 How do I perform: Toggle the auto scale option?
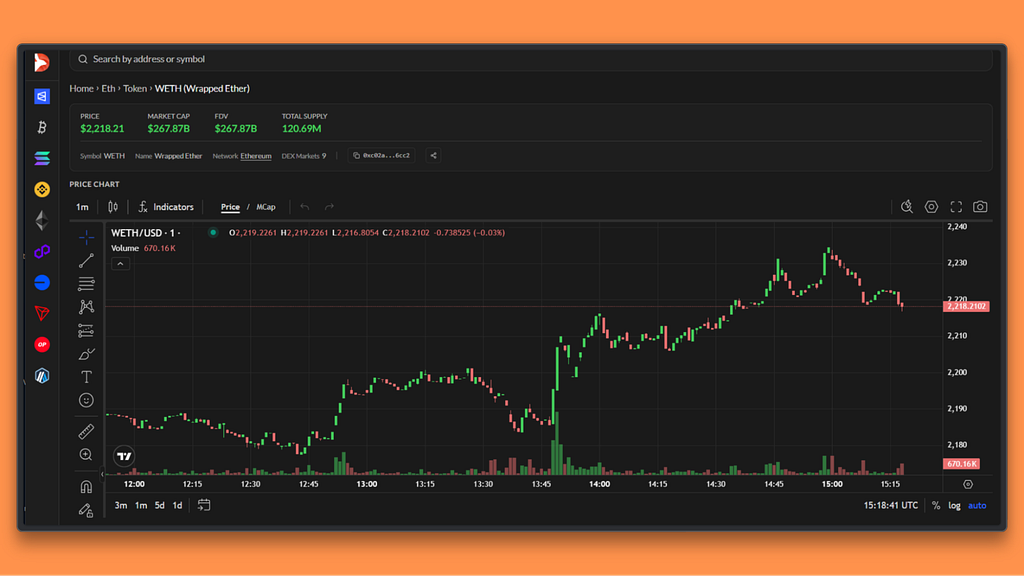(x=977, y=505)
